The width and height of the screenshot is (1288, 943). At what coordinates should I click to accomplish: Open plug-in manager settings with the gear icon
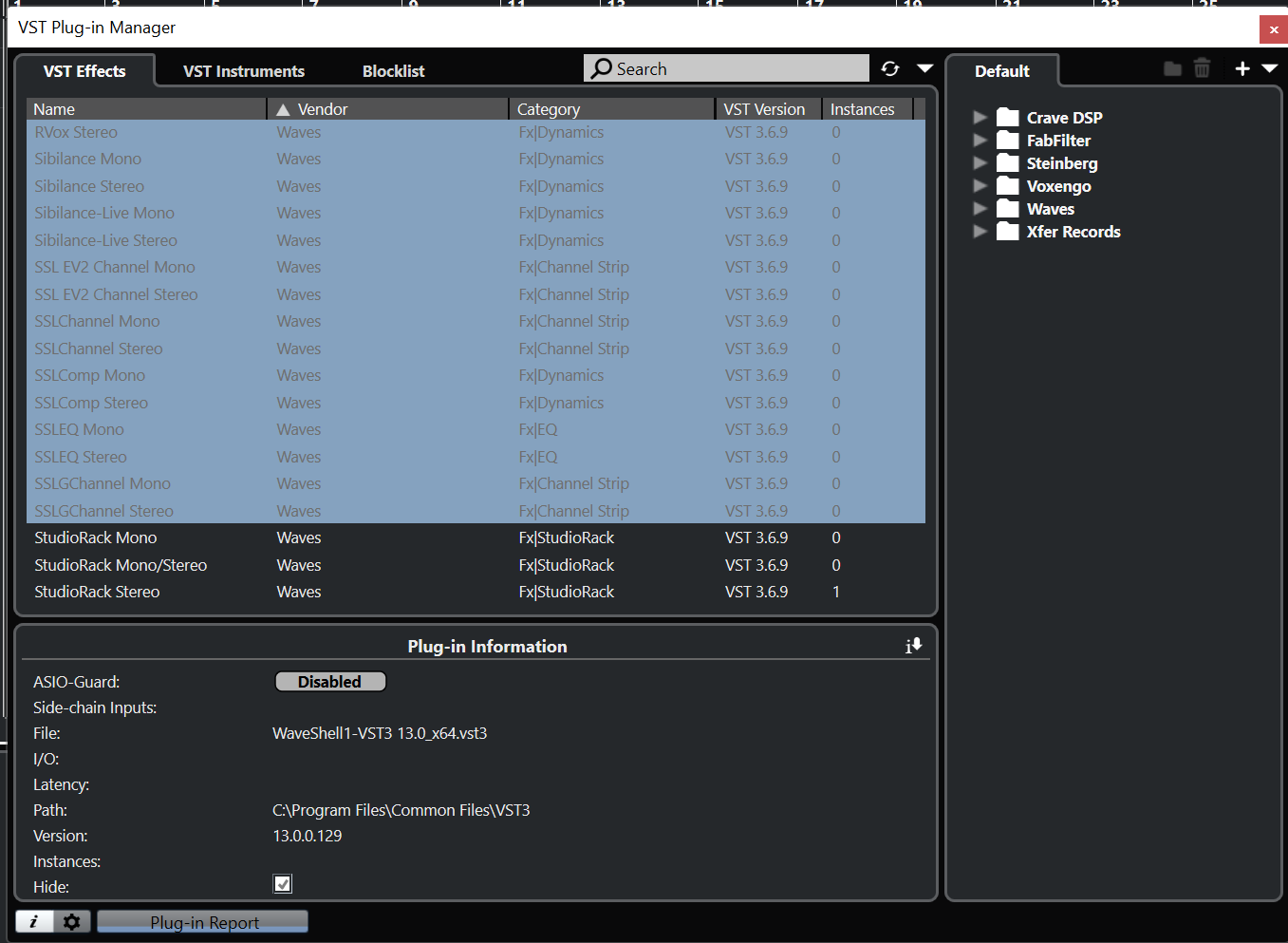[71, 921]
